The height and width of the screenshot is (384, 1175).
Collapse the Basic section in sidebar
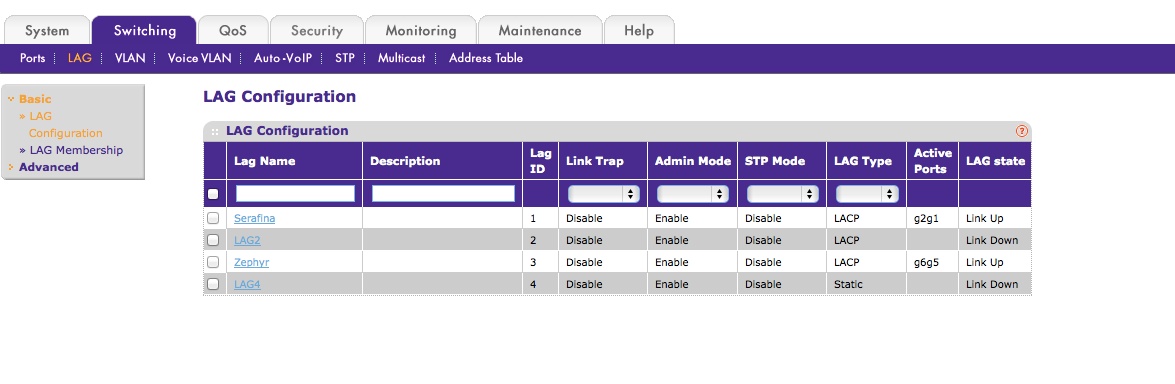tap(10, 99)
